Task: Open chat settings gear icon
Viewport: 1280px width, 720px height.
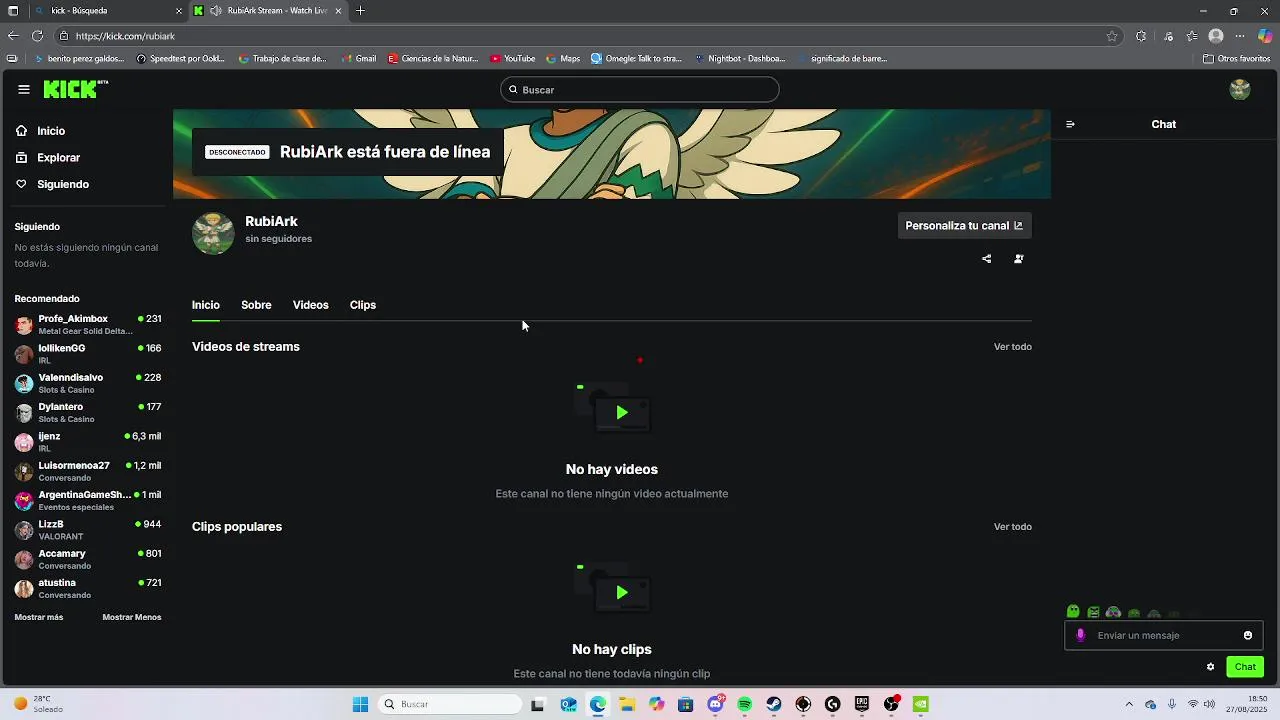Action: pyautogui.click(x=1210, y=667)
